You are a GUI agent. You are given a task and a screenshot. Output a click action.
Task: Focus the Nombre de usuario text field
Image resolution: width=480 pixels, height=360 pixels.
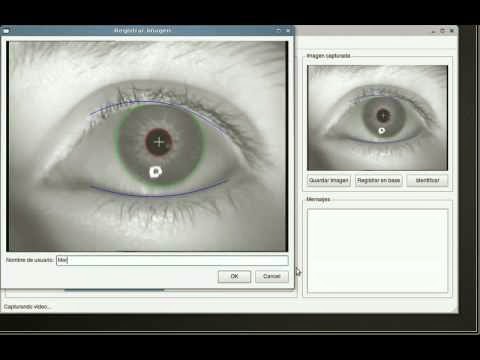pos(172,260)
